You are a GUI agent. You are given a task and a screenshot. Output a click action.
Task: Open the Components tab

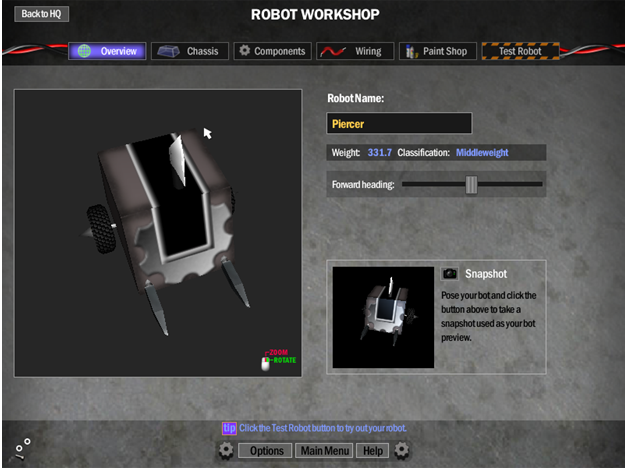click(x=273, y=51)
